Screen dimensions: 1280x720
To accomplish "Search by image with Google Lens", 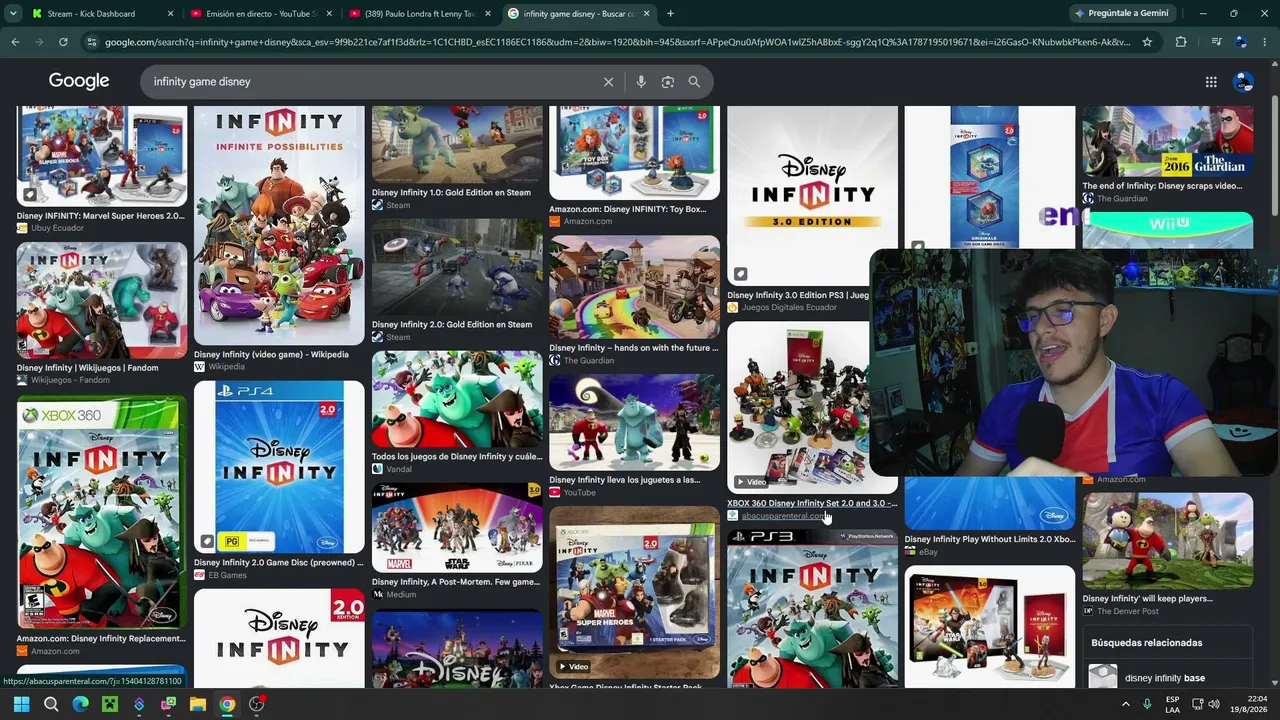I will pos(668,82).
